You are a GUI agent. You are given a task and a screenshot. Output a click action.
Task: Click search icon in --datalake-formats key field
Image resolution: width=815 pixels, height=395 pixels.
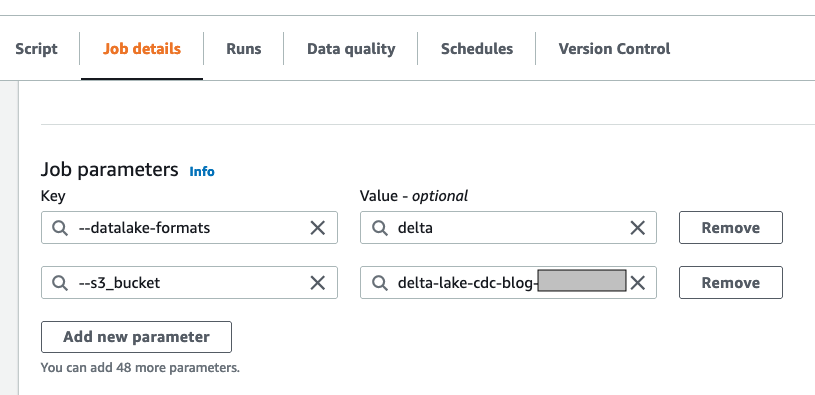[60, 228]
